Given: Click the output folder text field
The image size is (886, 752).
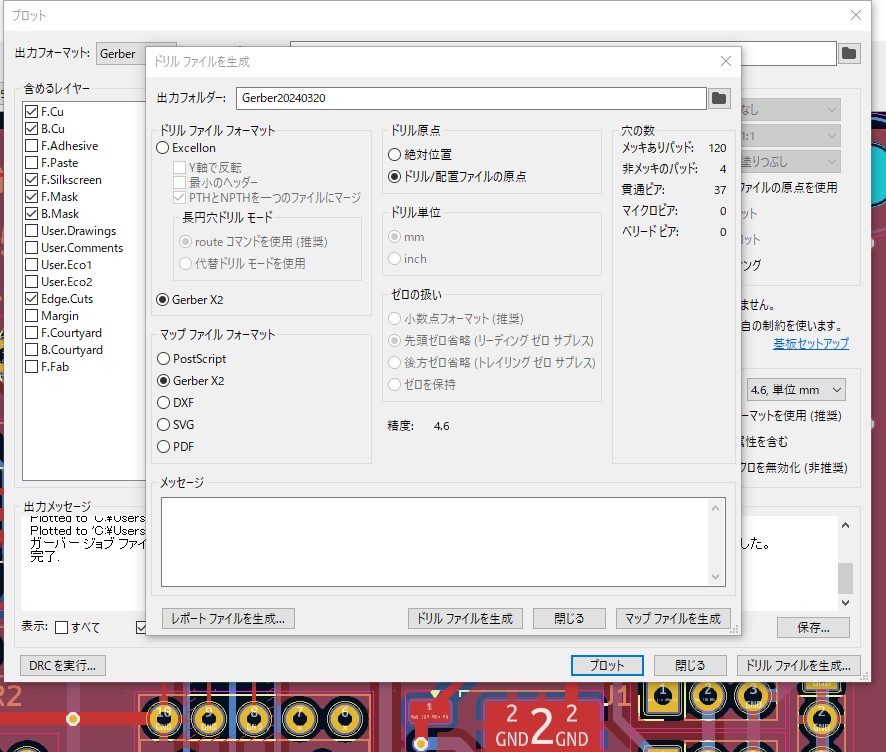Looking at the screenshot, I should (x=470, y=98).
